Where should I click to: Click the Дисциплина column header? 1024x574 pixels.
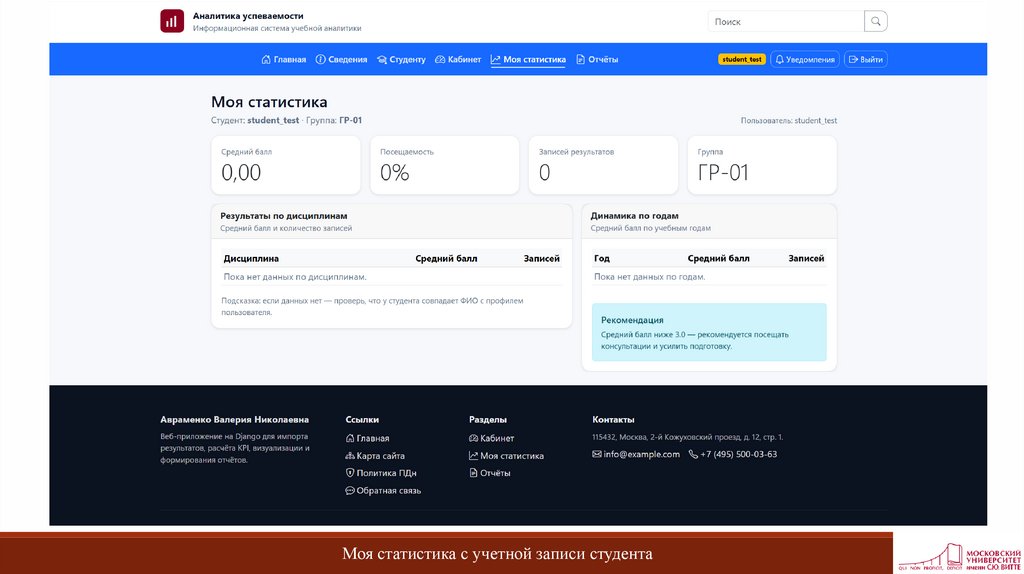251,259
